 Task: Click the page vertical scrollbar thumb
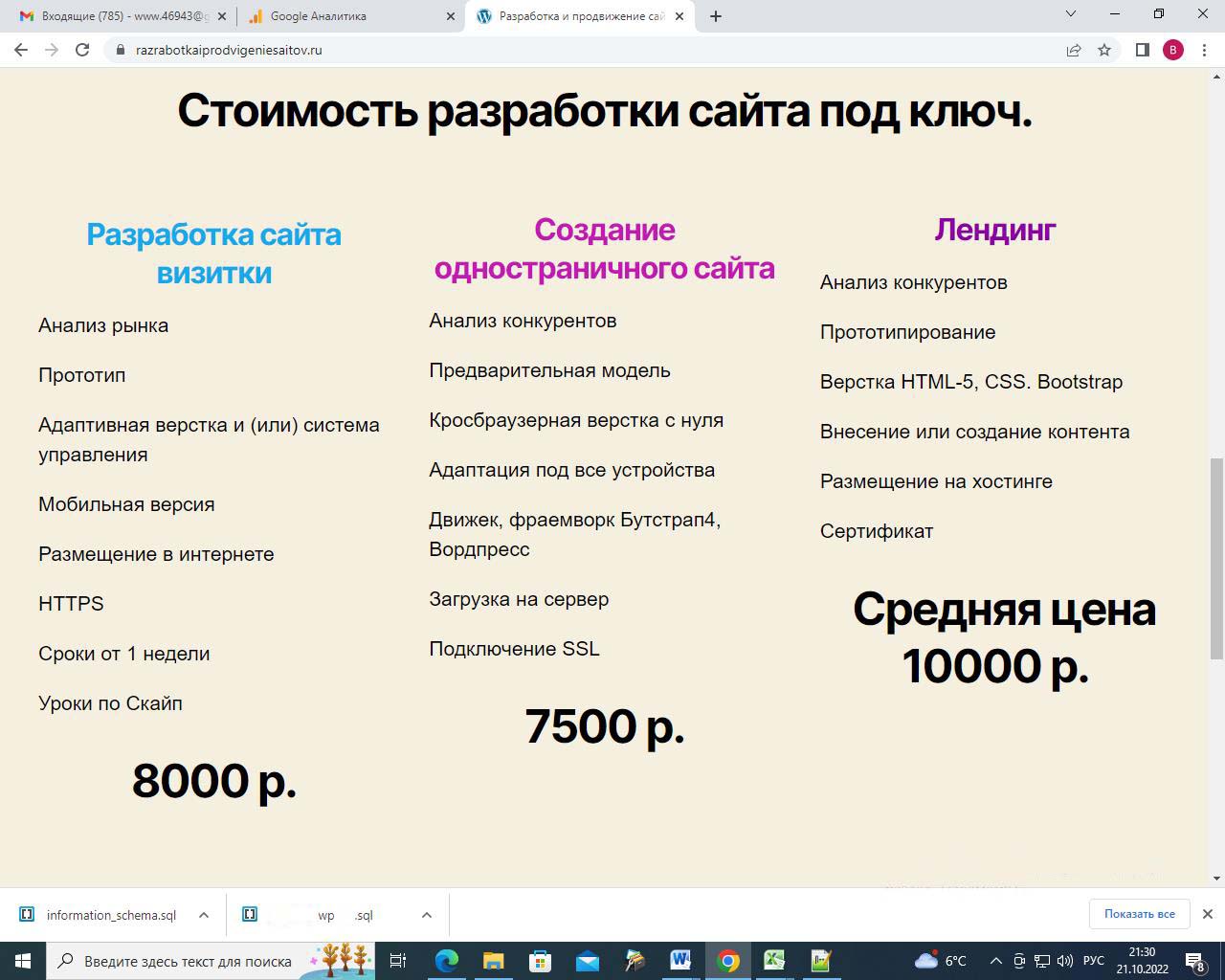click(x=1216, y=558)
